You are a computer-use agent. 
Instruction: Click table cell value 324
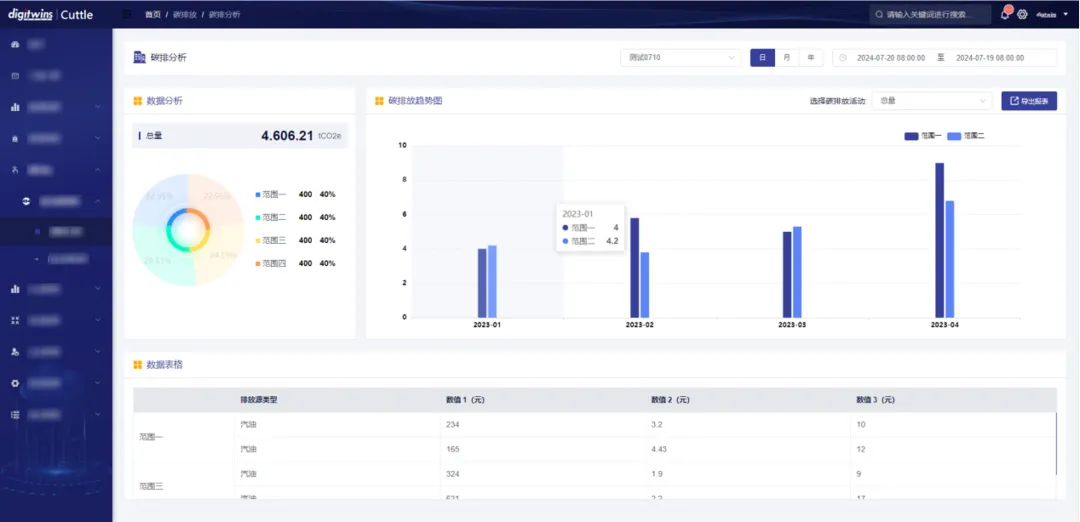tap(453, 474)
